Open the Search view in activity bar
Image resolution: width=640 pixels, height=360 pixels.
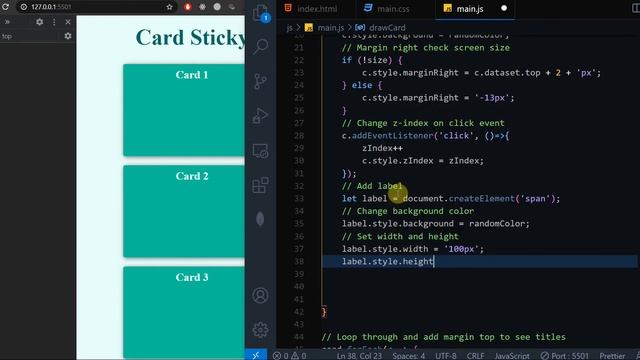tap(260, 46)
